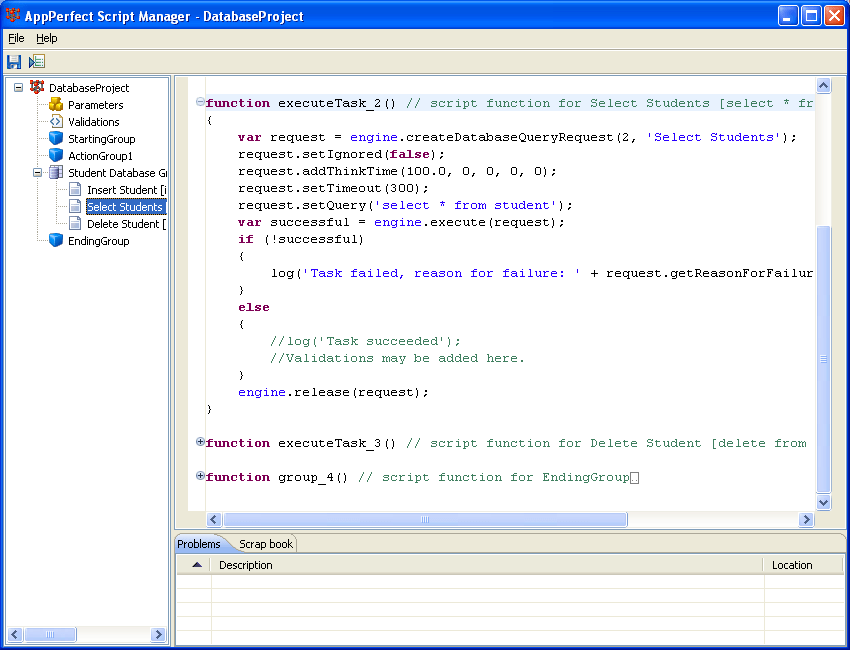This screenshot has width=850, height=650.
Task: Open the File menu
Action: [x=16, y=38]
